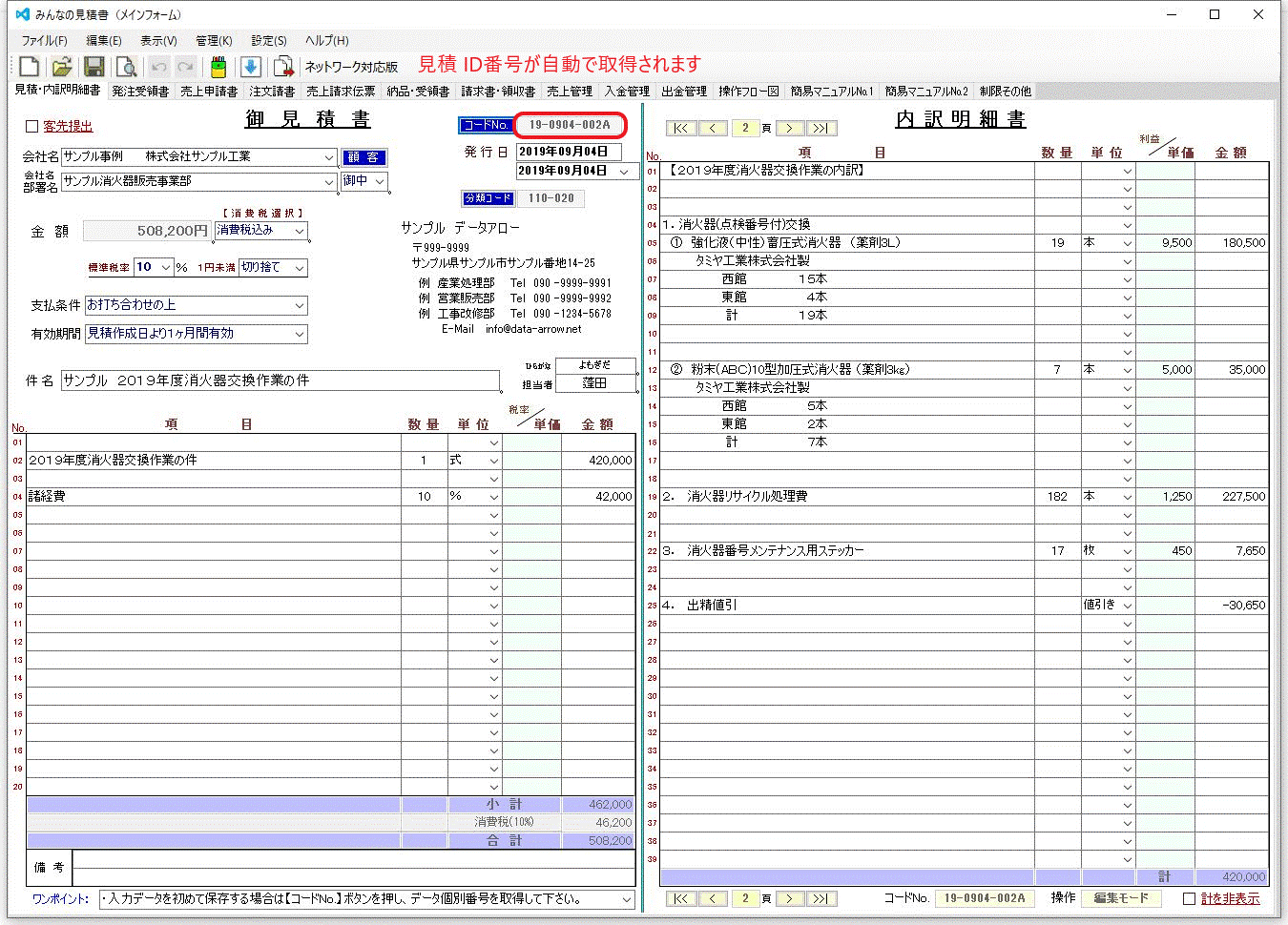The image size is (1288, 925).
Task: Go to last page in bottom navigation bar
Action: (x=821, y=898)
